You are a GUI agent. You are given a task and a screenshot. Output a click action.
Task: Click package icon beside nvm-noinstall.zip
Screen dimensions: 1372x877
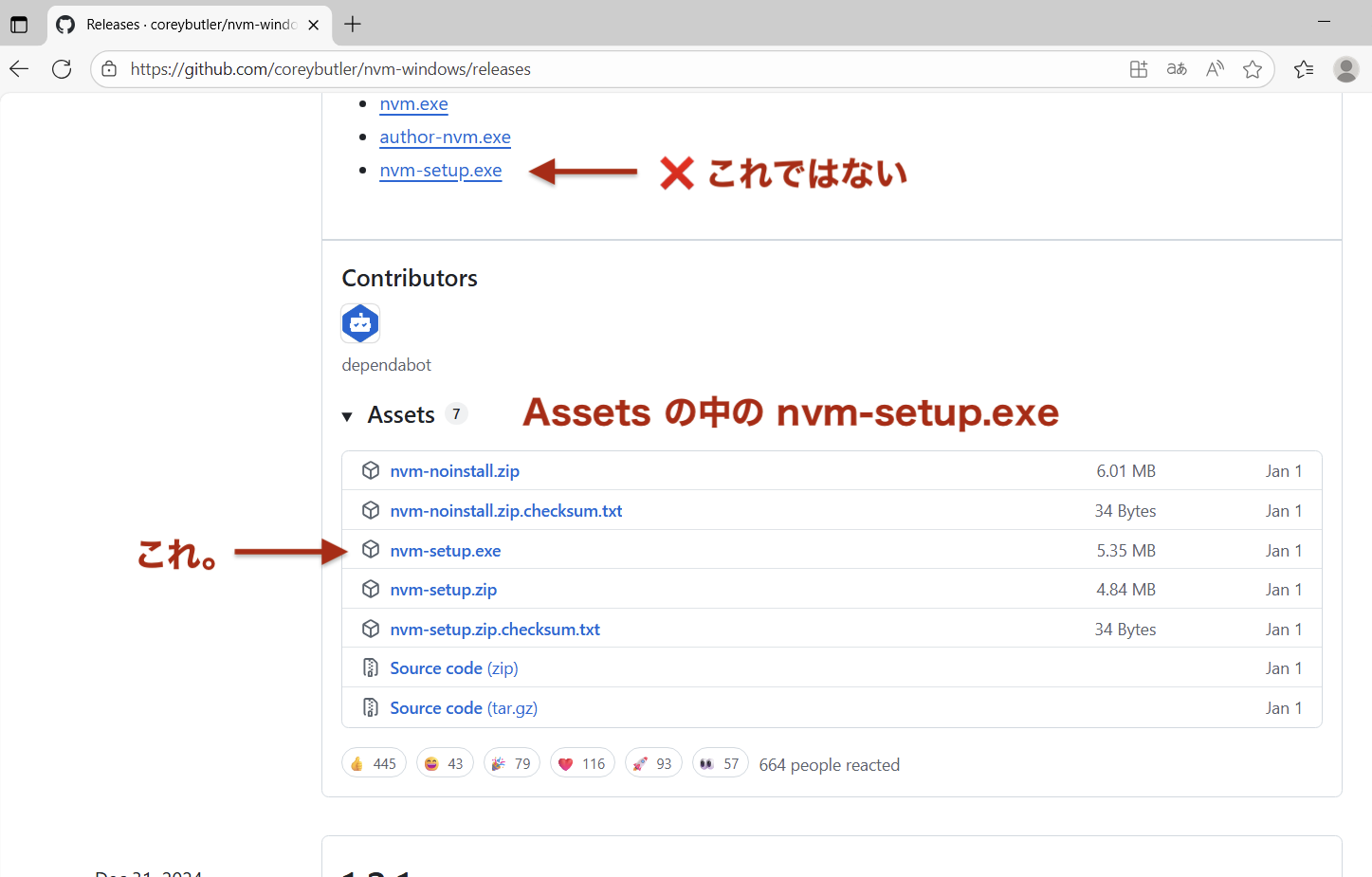371,470
